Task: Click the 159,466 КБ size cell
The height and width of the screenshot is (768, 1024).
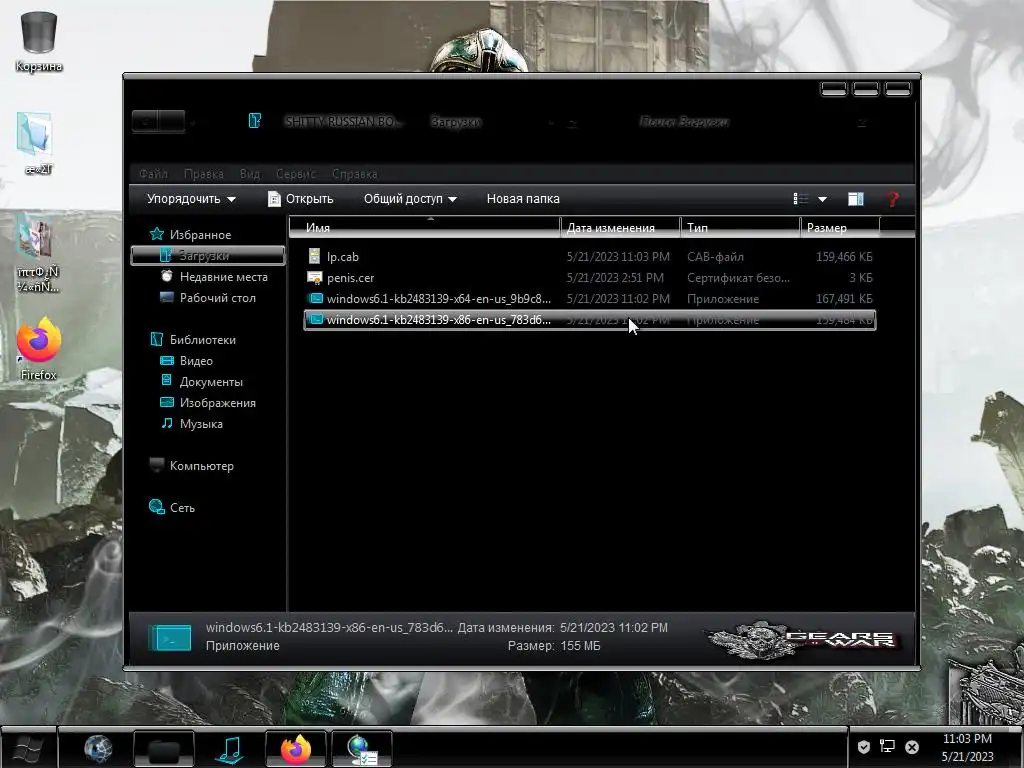Action: (844, 257)
